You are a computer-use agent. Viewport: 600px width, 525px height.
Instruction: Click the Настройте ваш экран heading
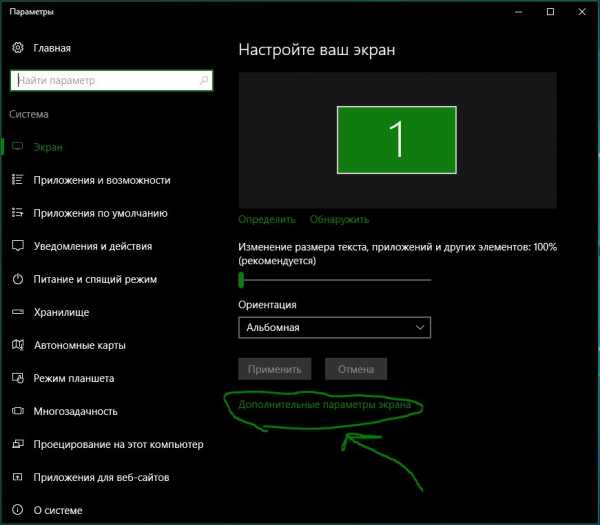pyautogui.click(x=316, y=50)
